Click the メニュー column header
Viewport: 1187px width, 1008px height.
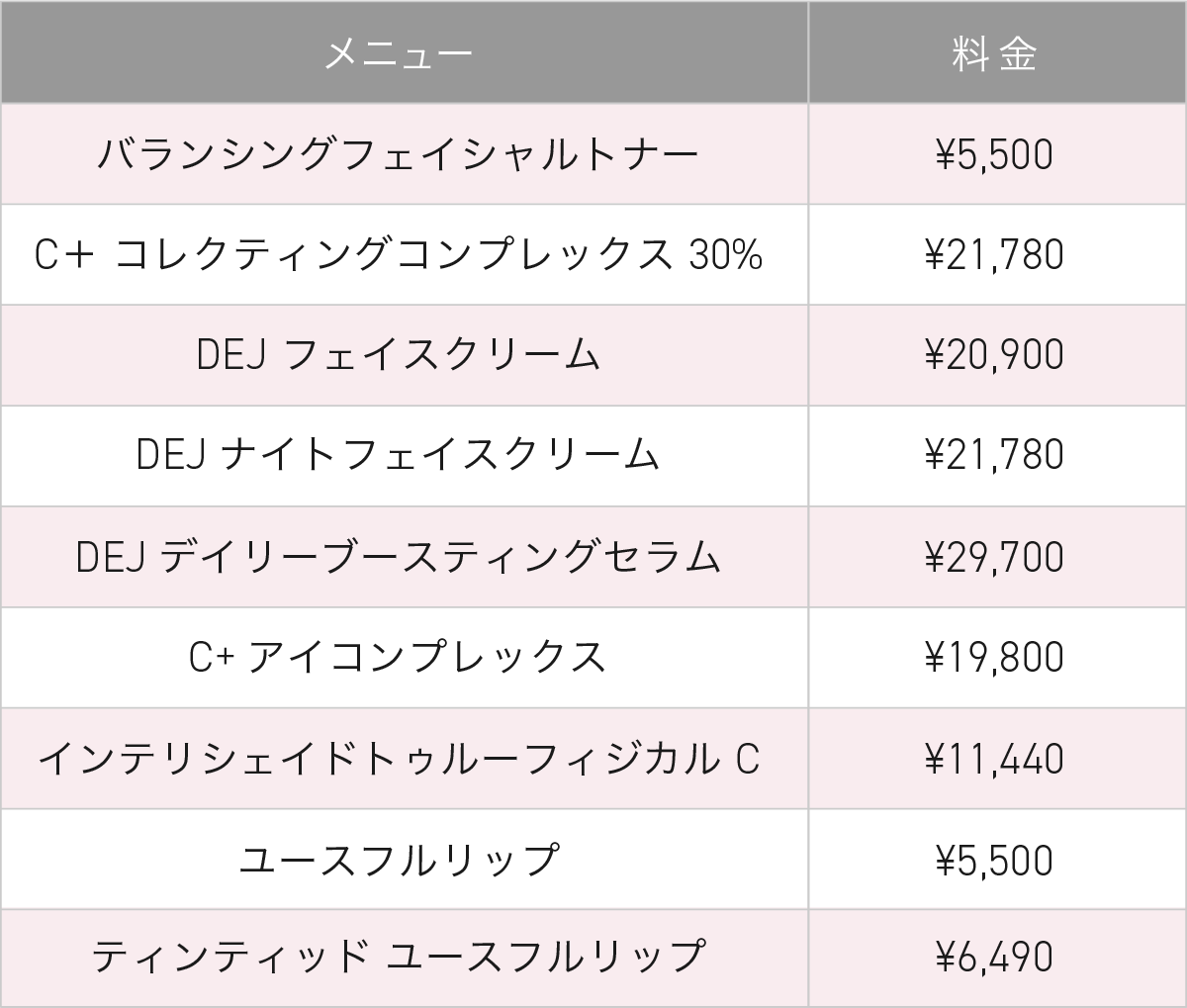399,53
